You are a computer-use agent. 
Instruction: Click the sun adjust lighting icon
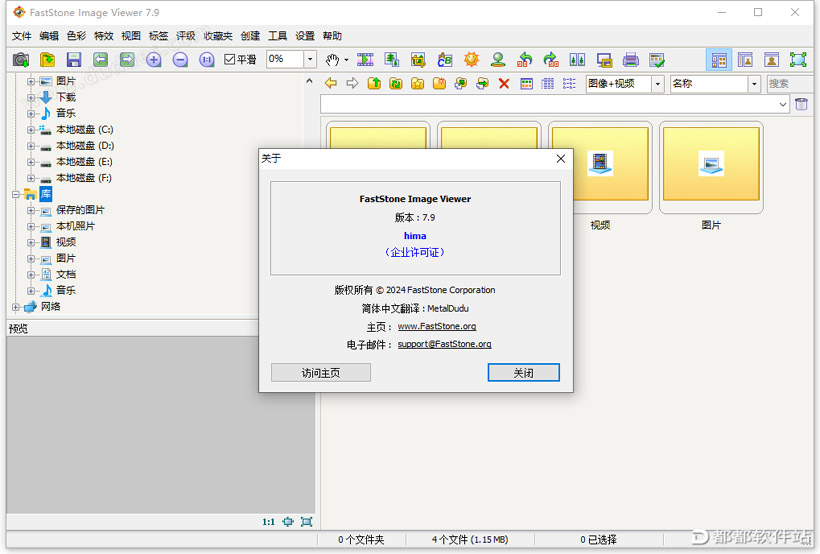pos(471,60)
